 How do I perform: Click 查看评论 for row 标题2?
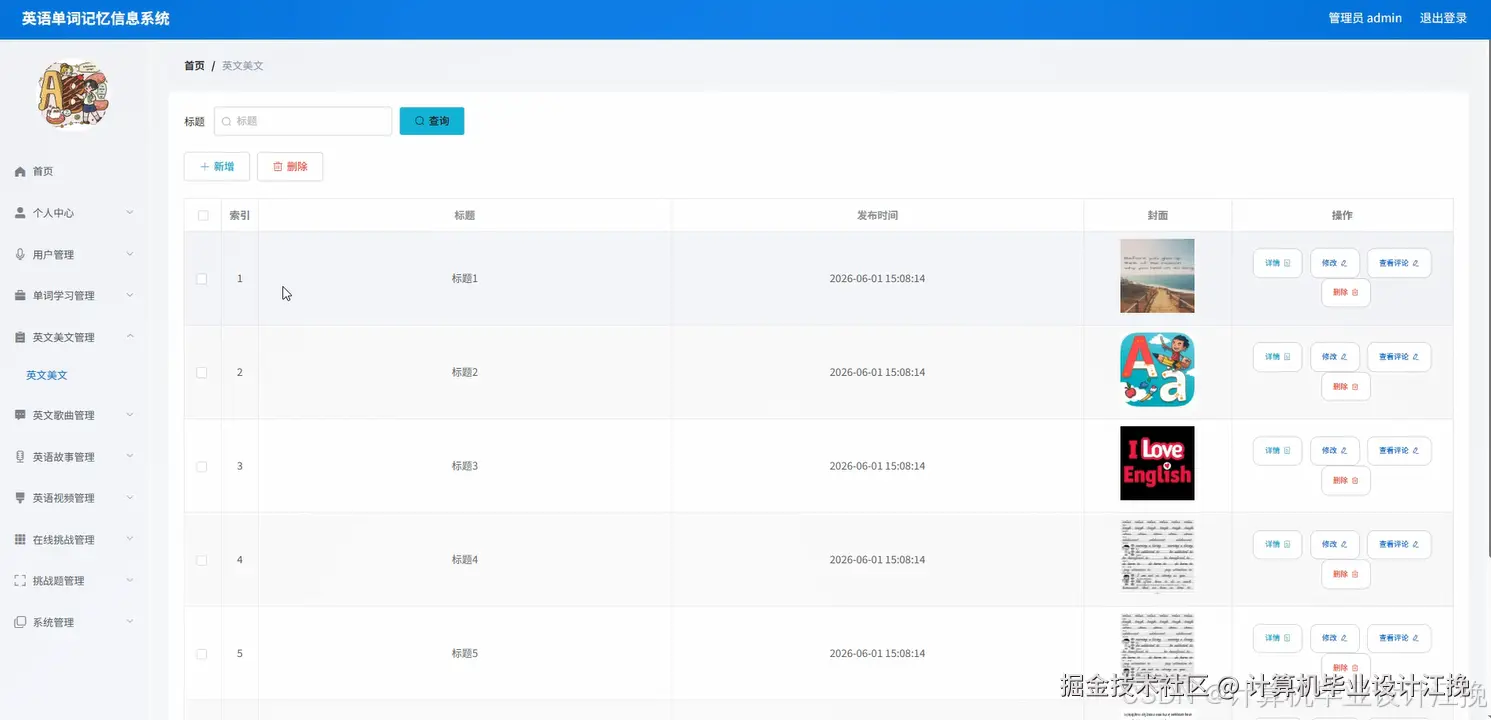pyautogui.click(x=1399, y=357)
